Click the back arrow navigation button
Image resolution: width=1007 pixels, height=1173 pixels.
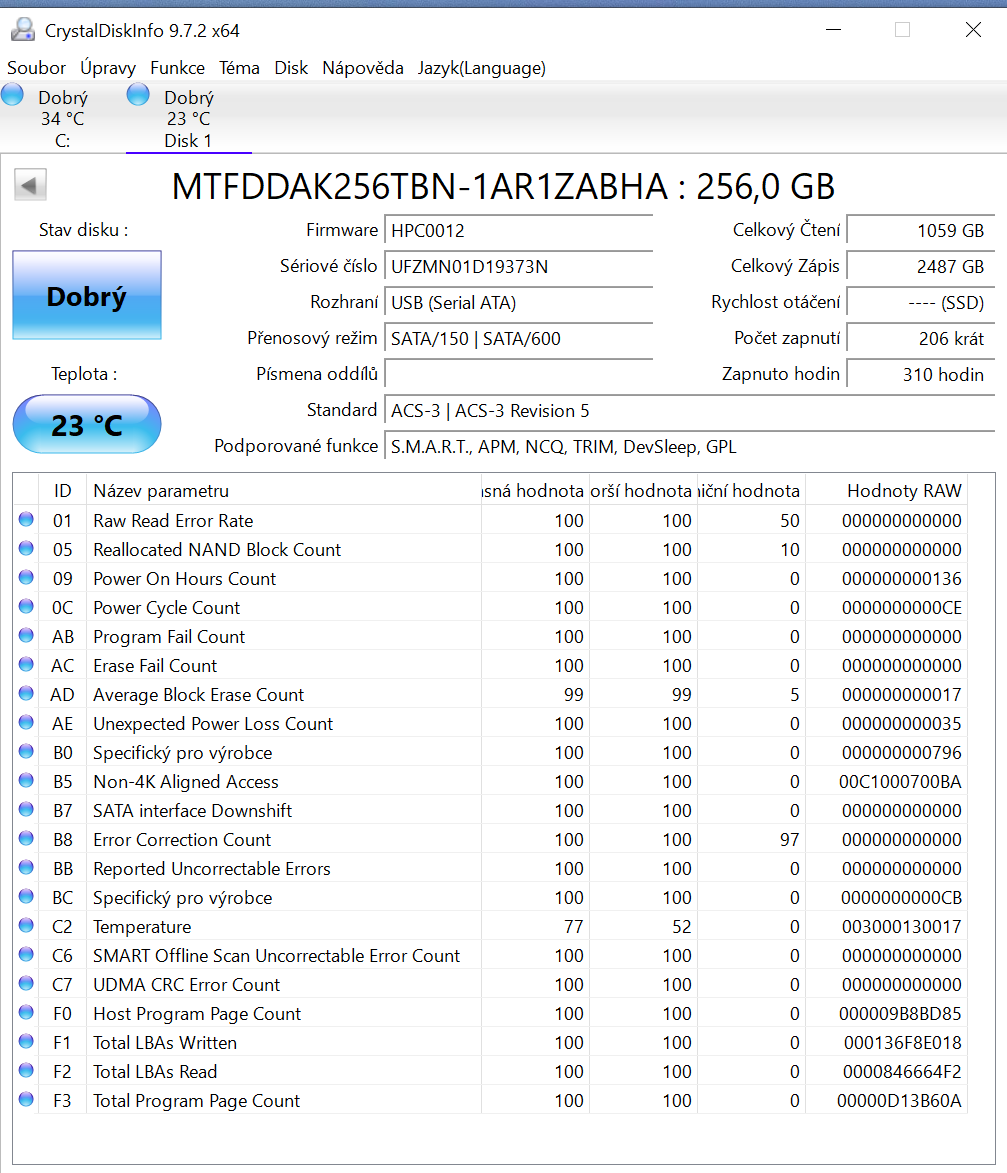pyautogui.click(x=30, y=184)
